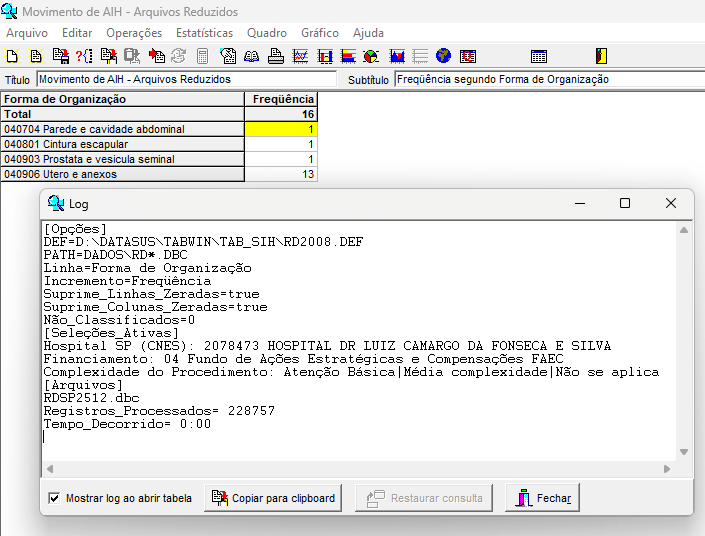Screen dimensions: 705x536
Task: Click the Financiamento: 04 Fundo log line
Action: (303, 359)
